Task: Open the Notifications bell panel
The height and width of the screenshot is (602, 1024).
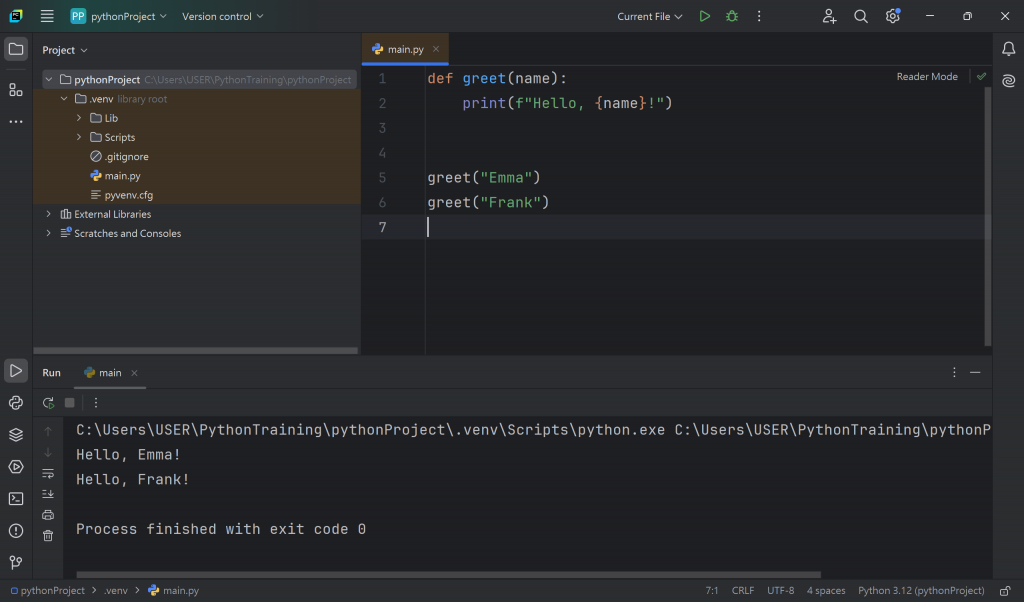Action: point(1008,49)
